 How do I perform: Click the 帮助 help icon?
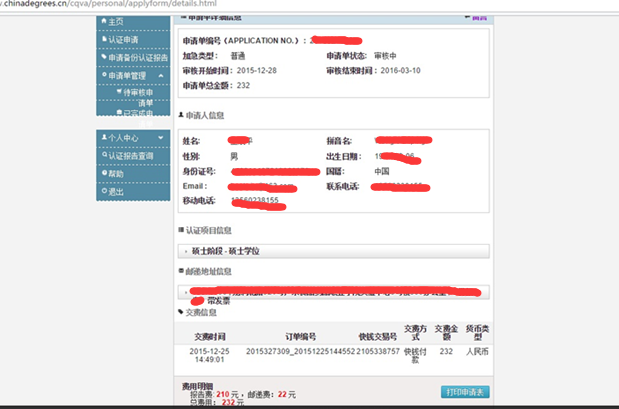click(x=103, y=173)
